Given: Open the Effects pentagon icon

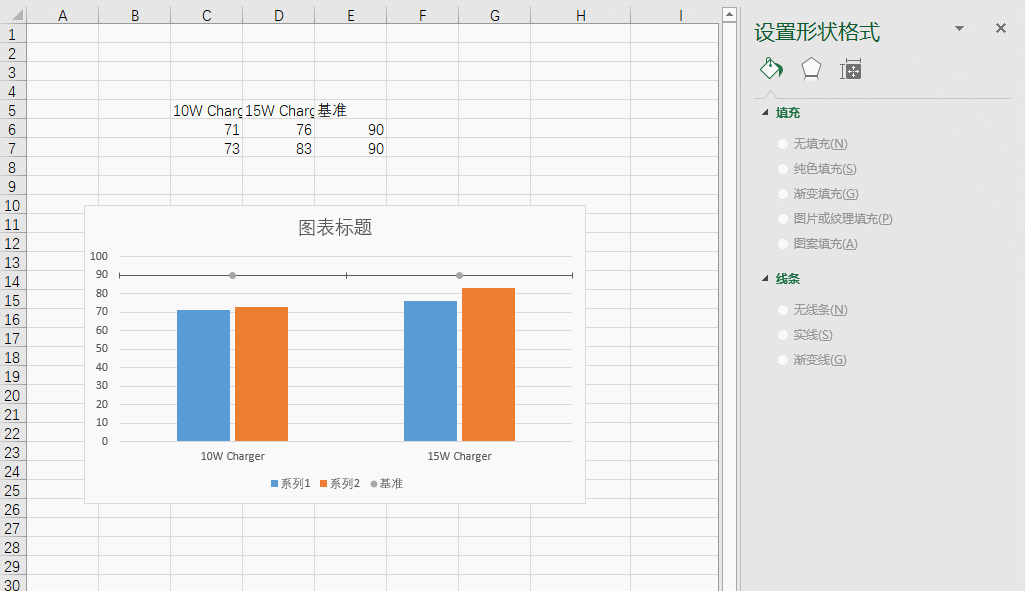Looking at the screenshot, I should pos(810,69).
